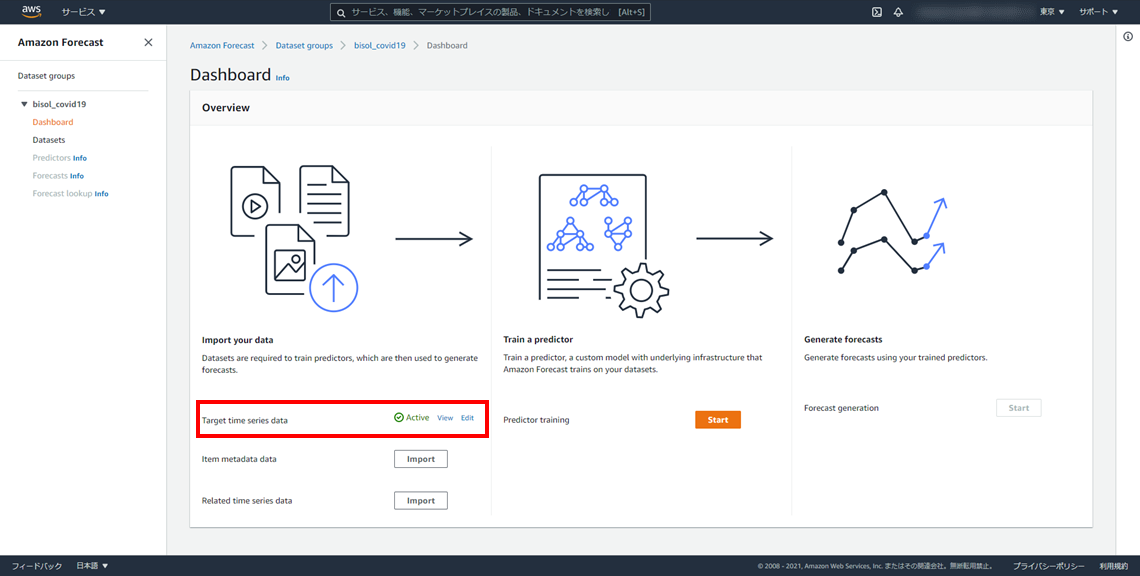Viewport: 1140px width, 576px height.
Task: Open the サービス dropdown menu
Action: (83, 12)
